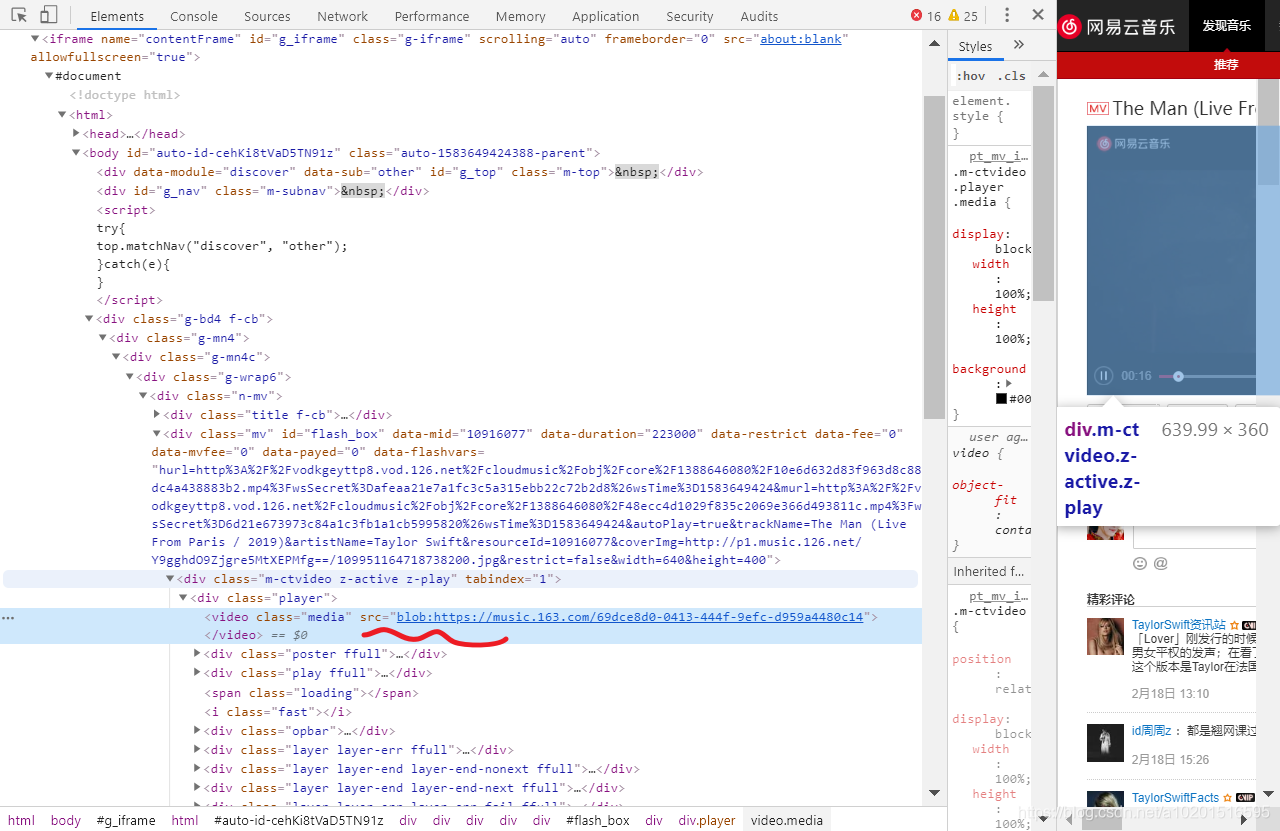
Task: Click the orange star badge beside TaylorSwift资讯站
Action: coord(1234,625)
